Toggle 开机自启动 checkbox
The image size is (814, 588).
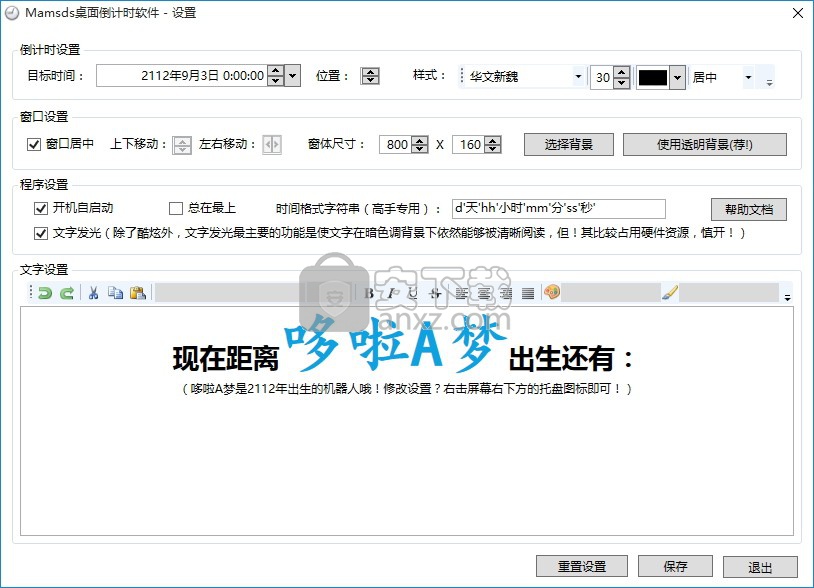click(x=40, y=209)
